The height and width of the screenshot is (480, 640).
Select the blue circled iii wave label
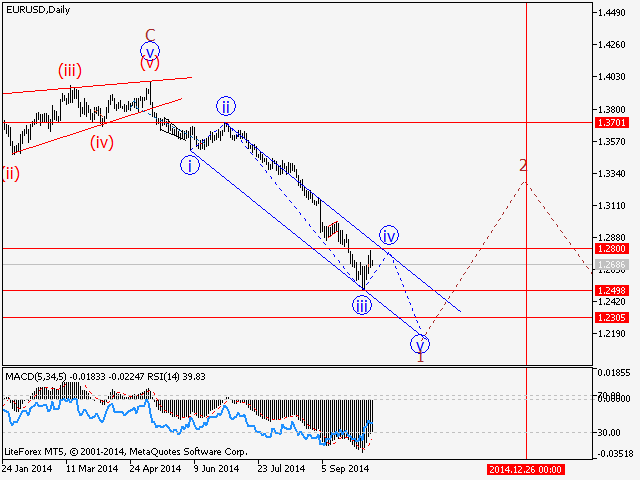(362, 305)
